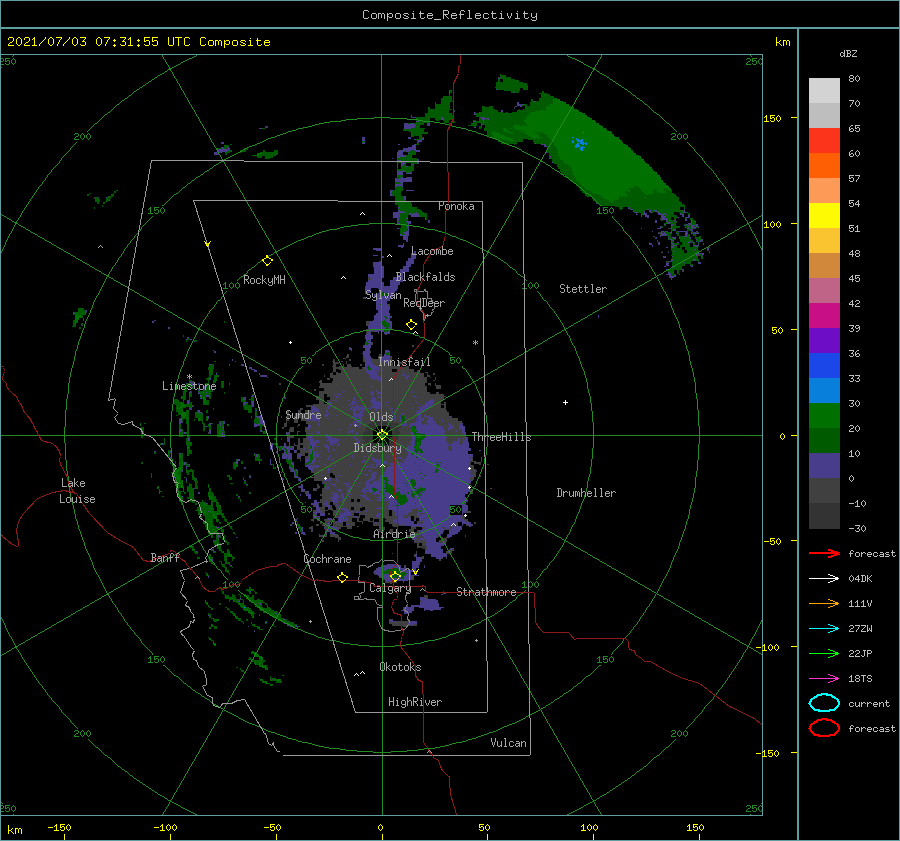Click the Okotoks city label
The width and height of the screenshot is (900, 841).
point(400,667)
